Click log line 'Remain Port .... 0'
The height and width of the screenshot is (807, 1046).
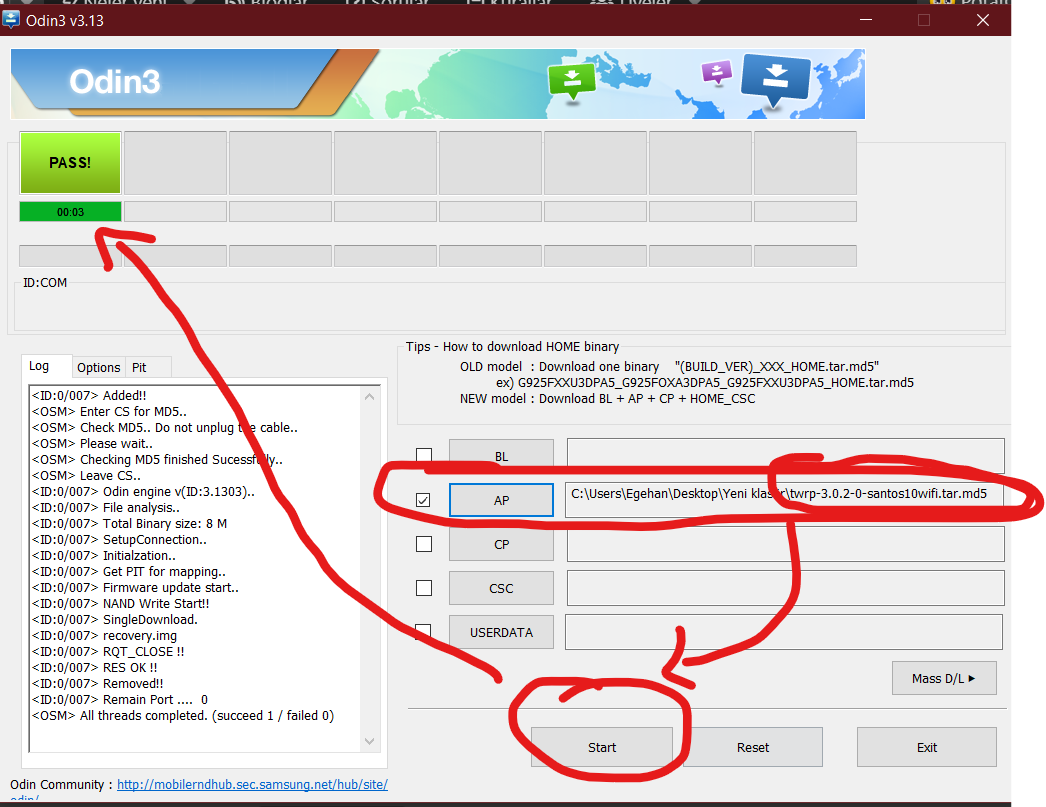point(120,700)
